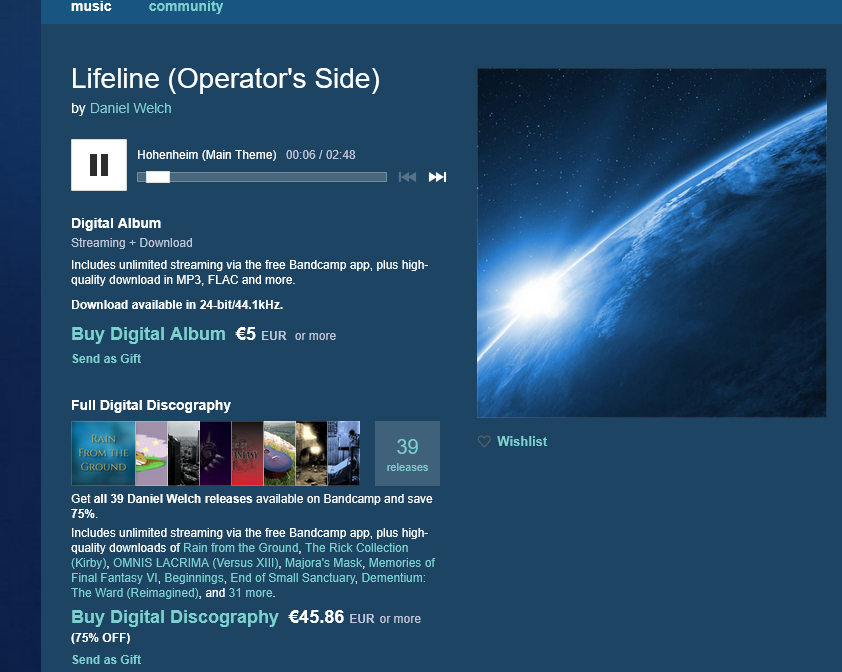Open Daniel Welch artist link
Viewport: 842px width, 672px height.
[131, 108]
